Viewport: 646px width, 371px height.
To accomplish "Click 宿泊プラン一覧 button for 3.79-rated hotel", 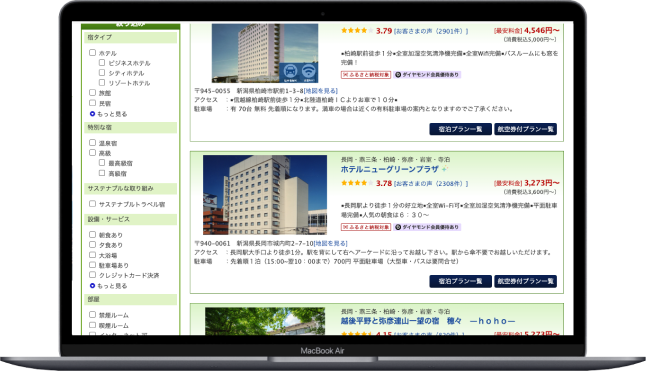I will (x=460, y=129).
